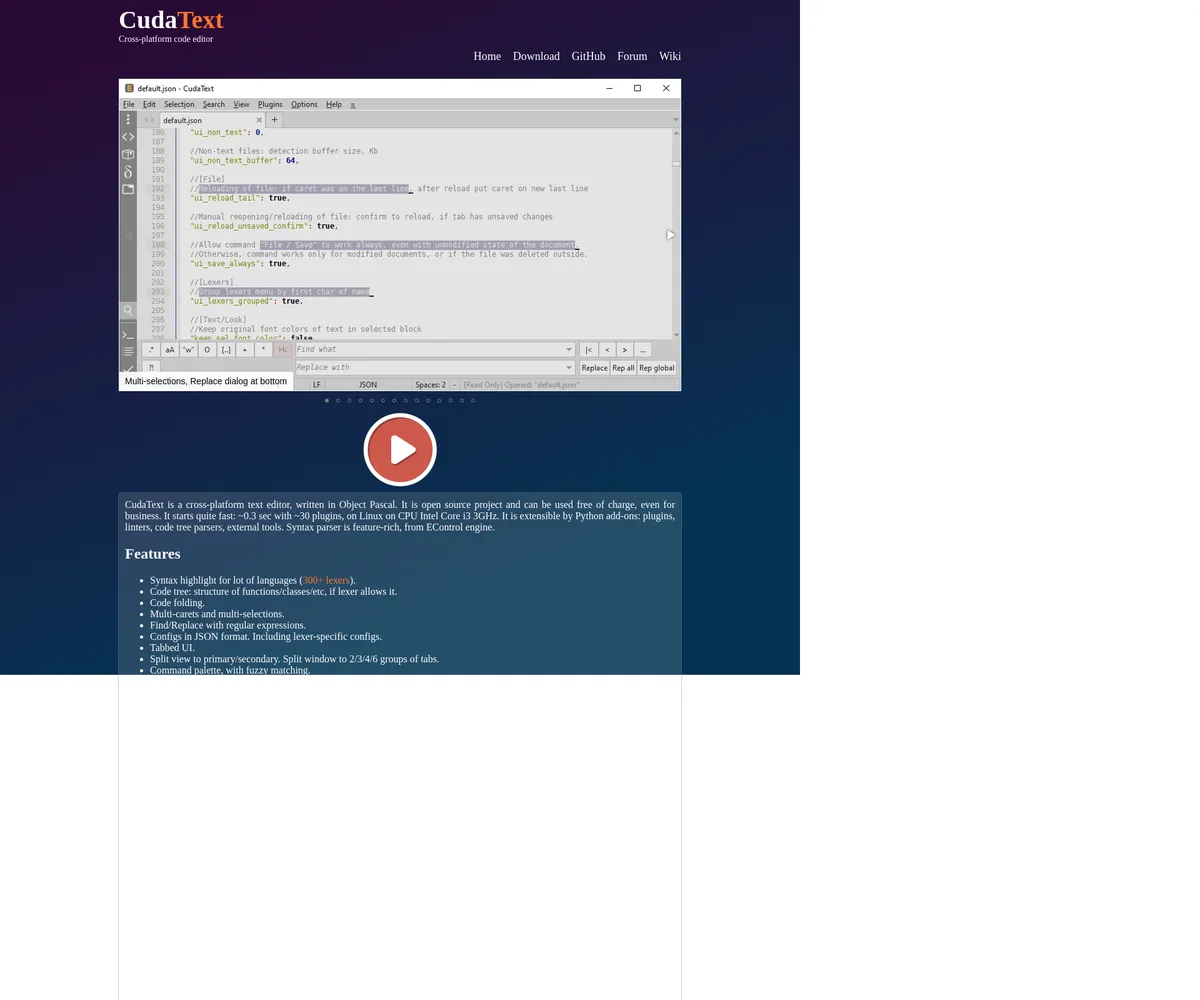Go to the Download page in navigation
1200x1000 pixels.
click(x=536, y=56)
